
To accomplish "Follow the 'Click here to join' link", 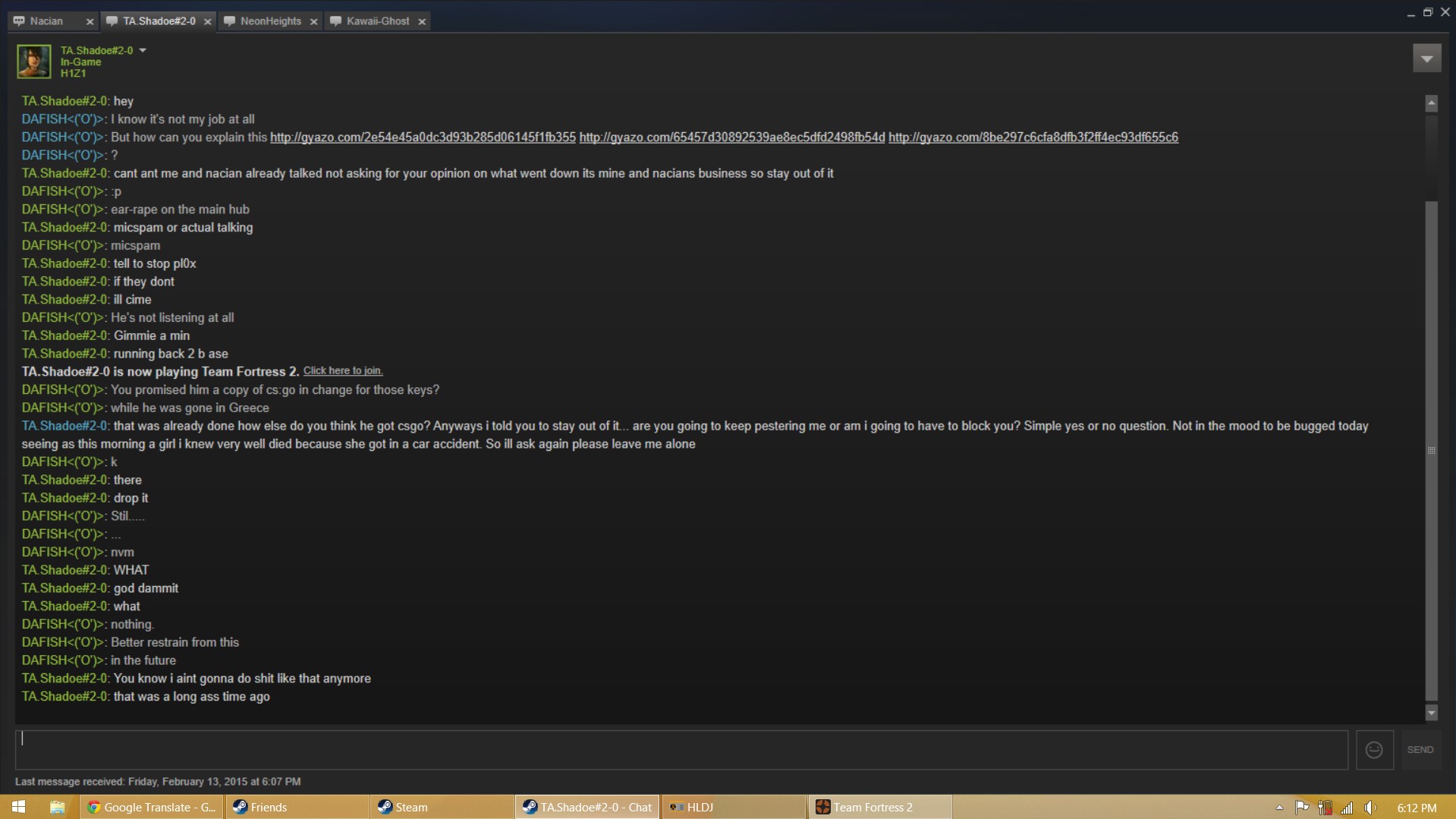I will pyautogui.click(x=343, y=371).
